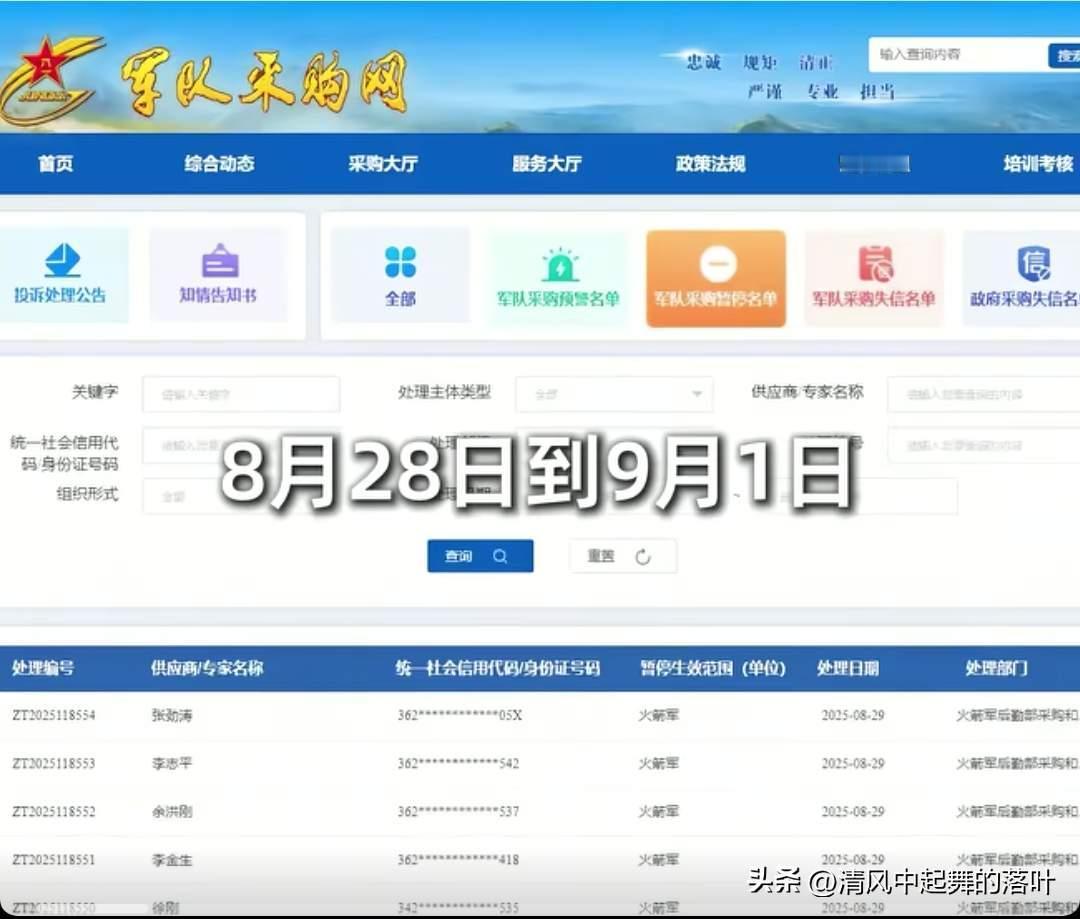
Task: Click ID number ending 418
Action: (x=458, y=860)
